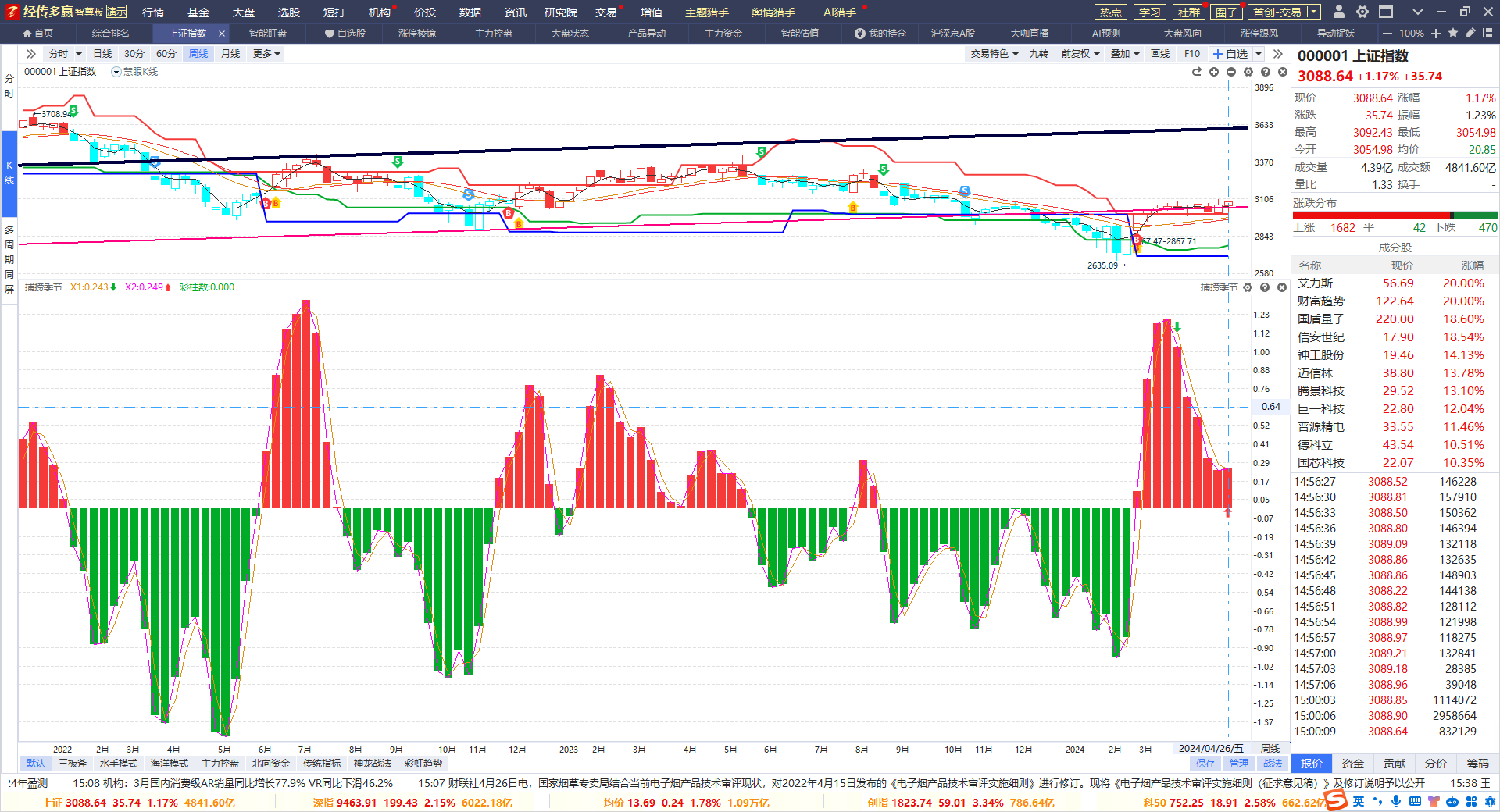Switch the period to 月线
This screenshot has width=1500, height=812.
pos(230,54)
